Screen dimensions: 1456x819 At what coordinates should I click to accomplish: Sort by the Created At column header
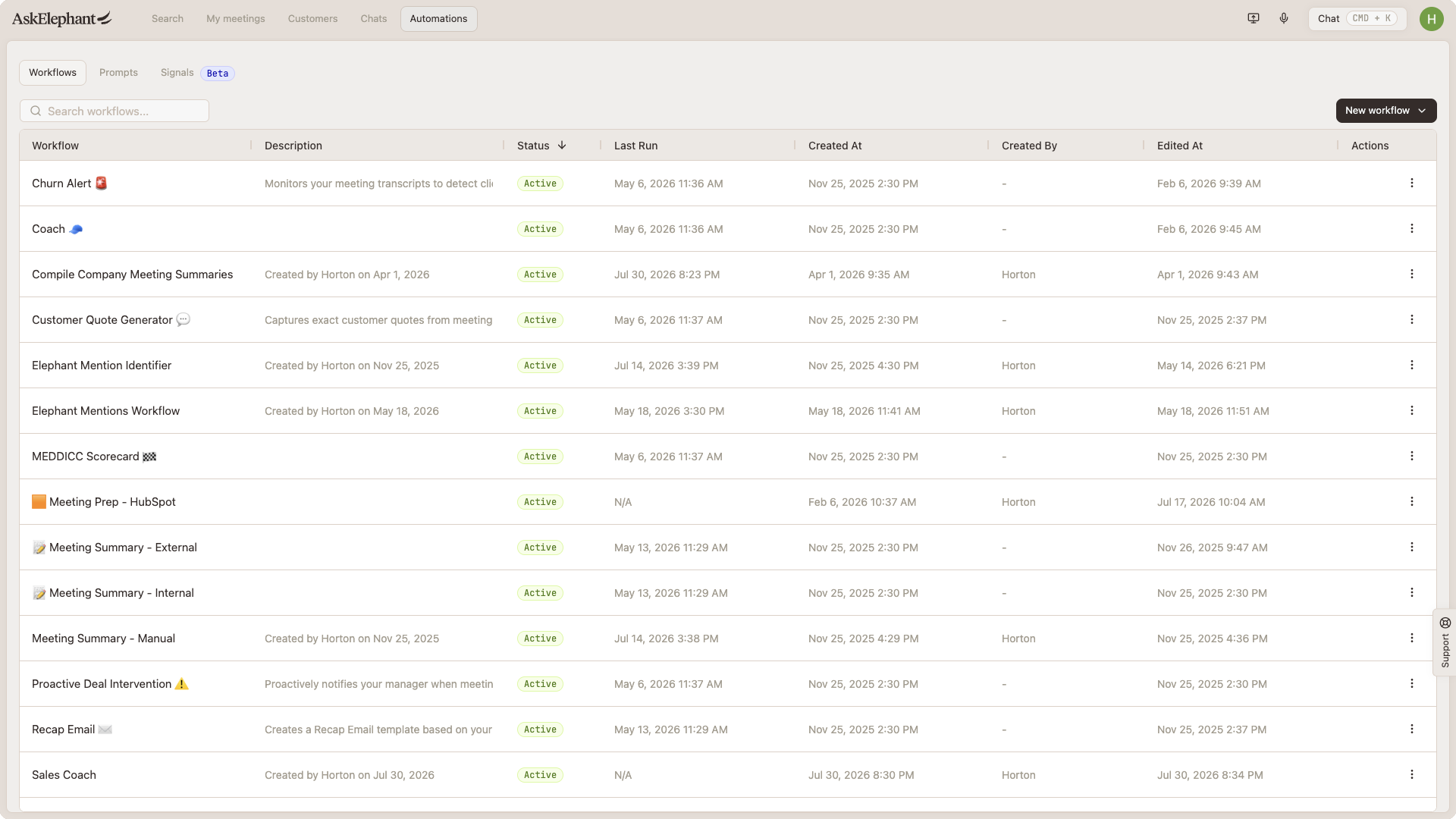(x=835, y=146)
